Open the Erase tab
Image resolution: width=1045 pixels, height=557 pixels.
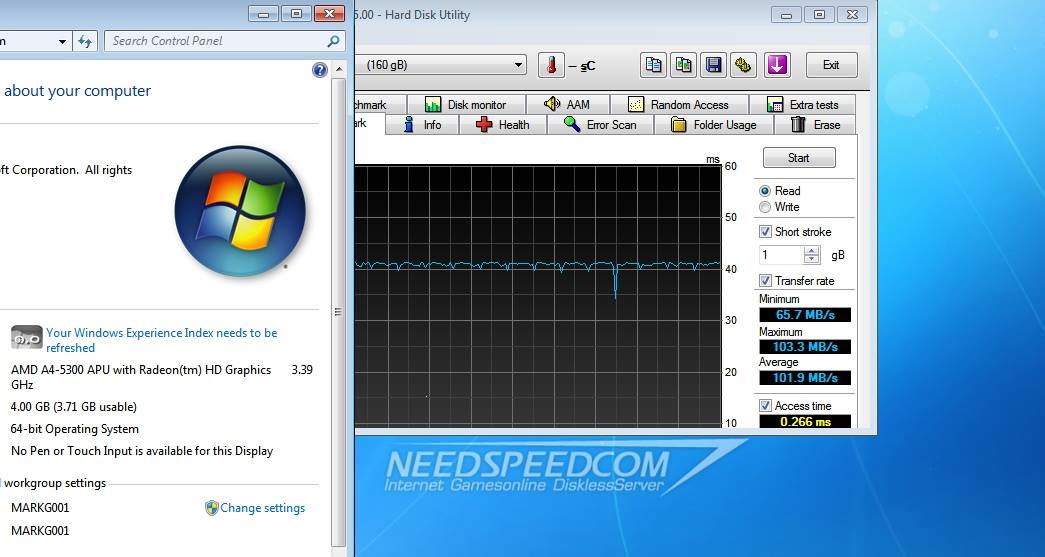point(816,125)
